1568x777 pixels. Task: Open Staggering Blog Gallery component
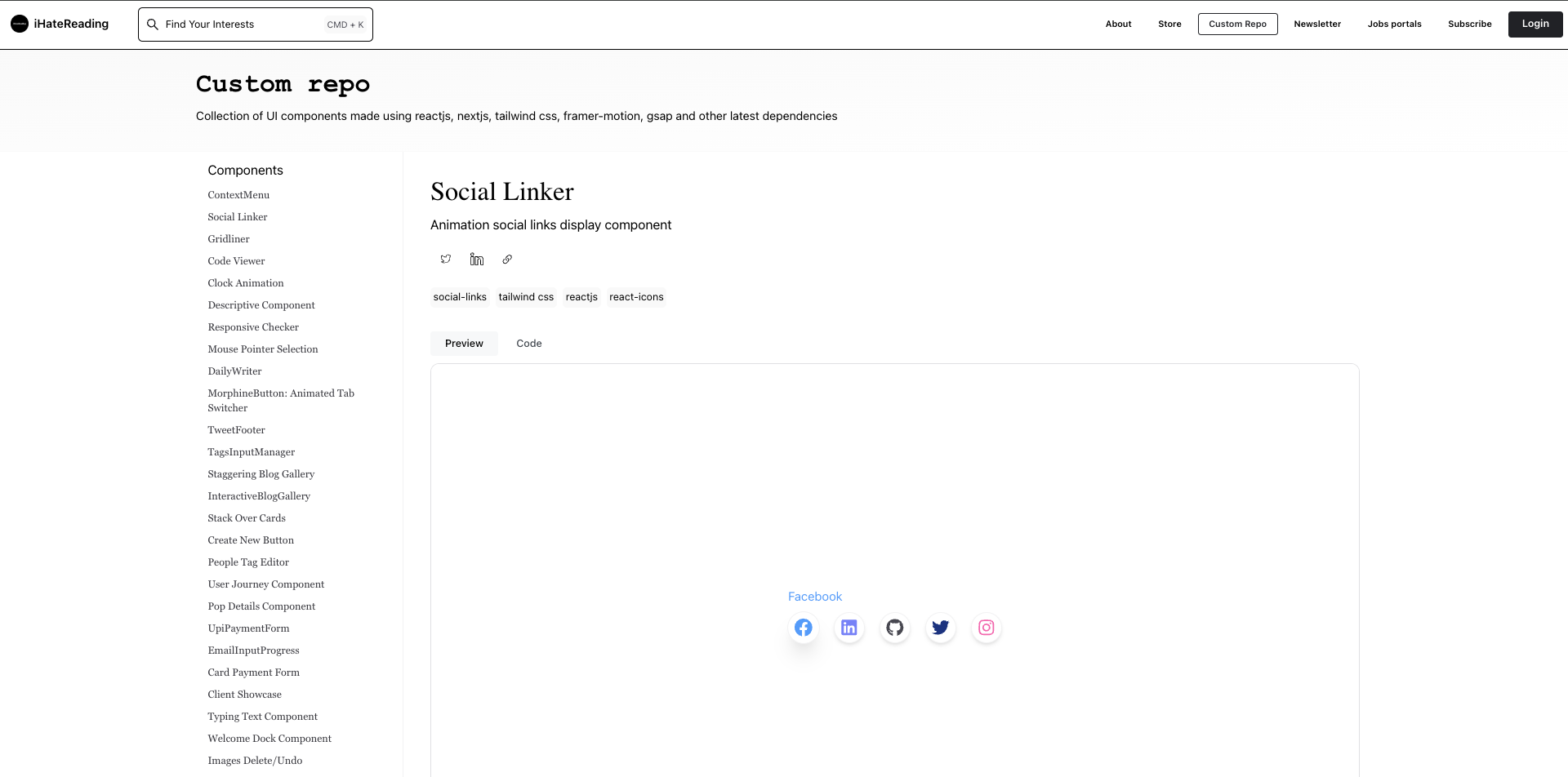click(261, 474)
